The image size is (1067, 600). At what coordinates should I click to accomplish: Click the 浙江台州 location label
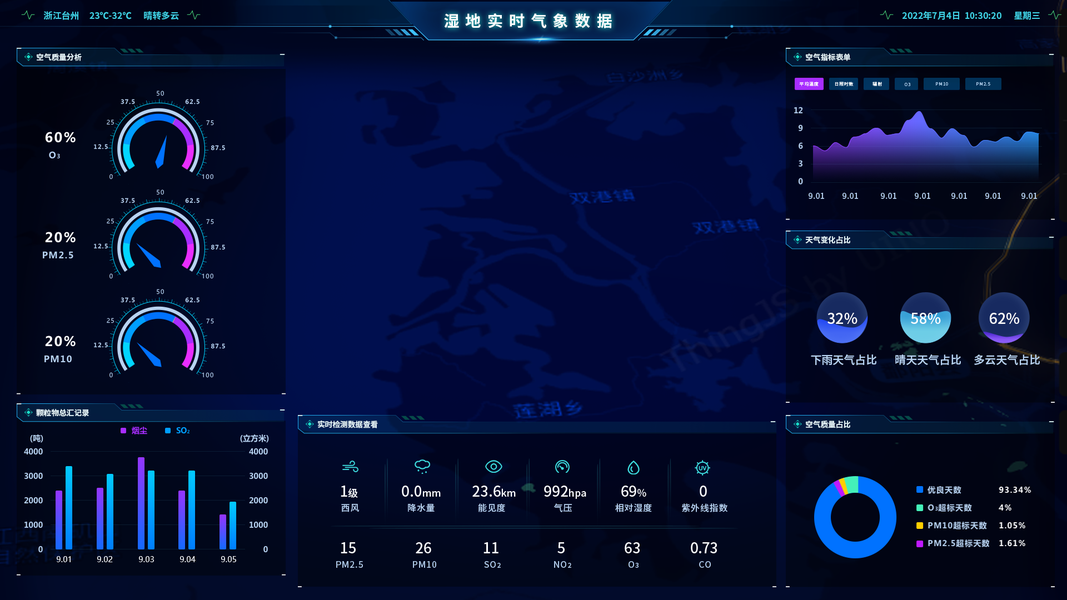[x=61, y=15]
